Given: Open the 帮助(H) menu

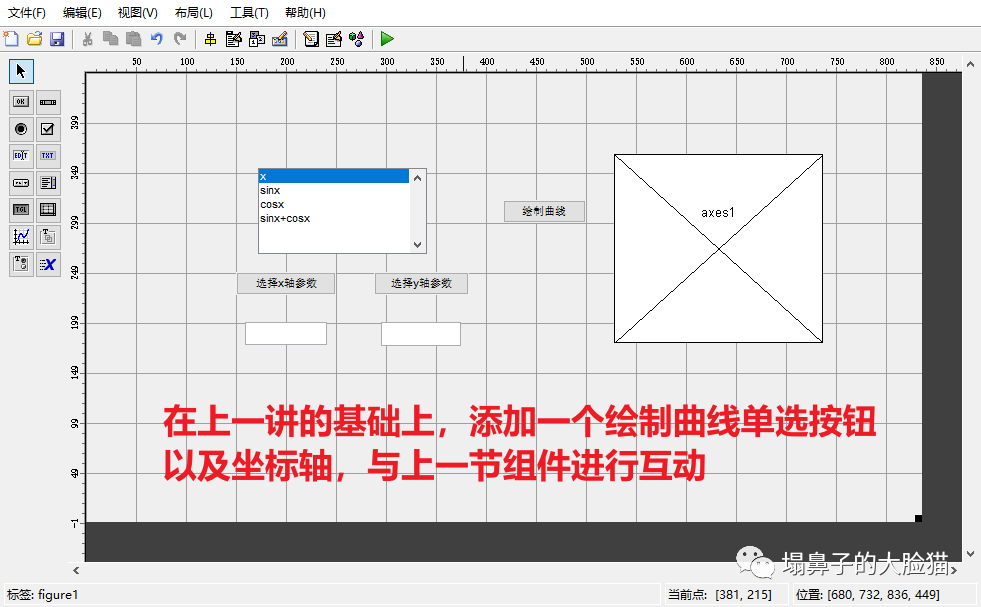Looking at the screenshot, I should click(x=305, y=13).
